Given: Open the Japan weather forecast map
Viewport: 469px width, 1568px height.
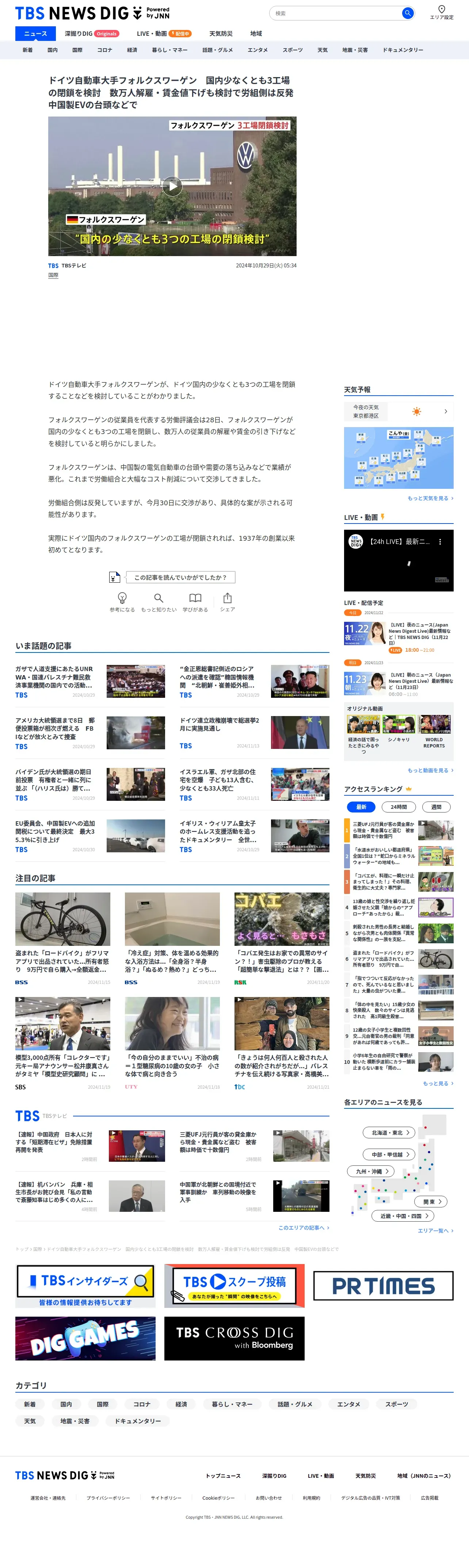Looking at the screenshot, I should point(399,458).
